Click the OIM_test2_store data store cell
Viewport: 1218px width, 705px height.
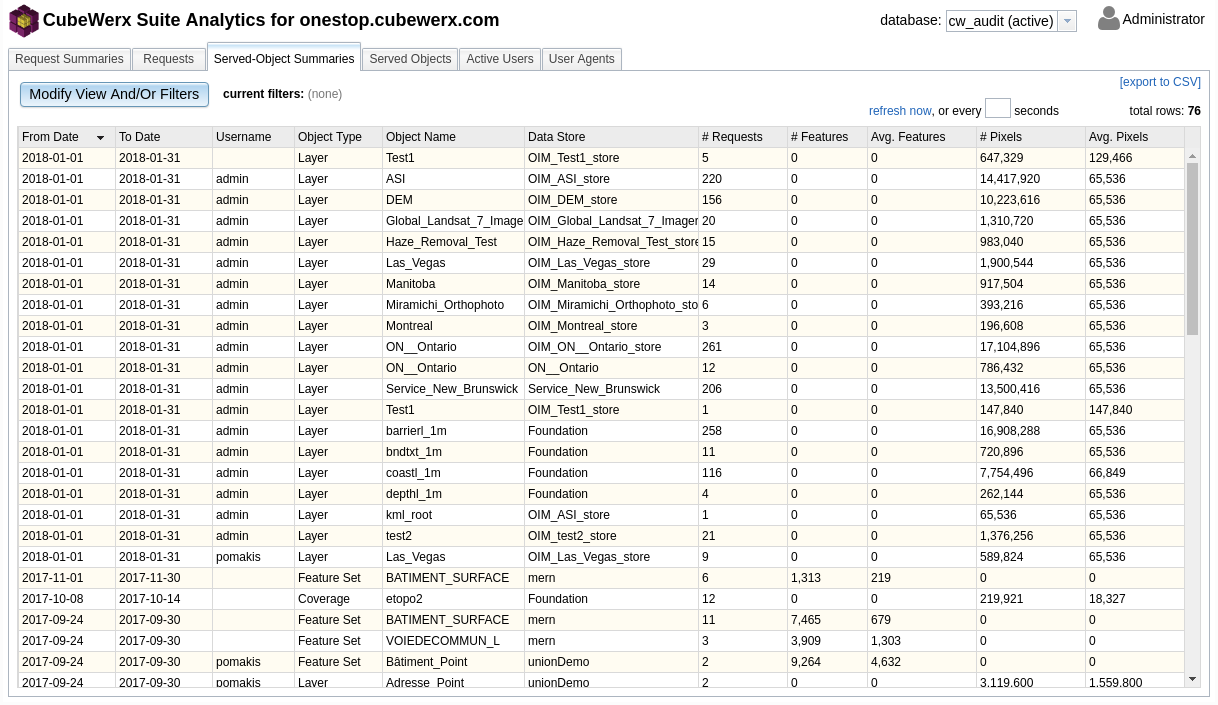[x=611, y=536]
